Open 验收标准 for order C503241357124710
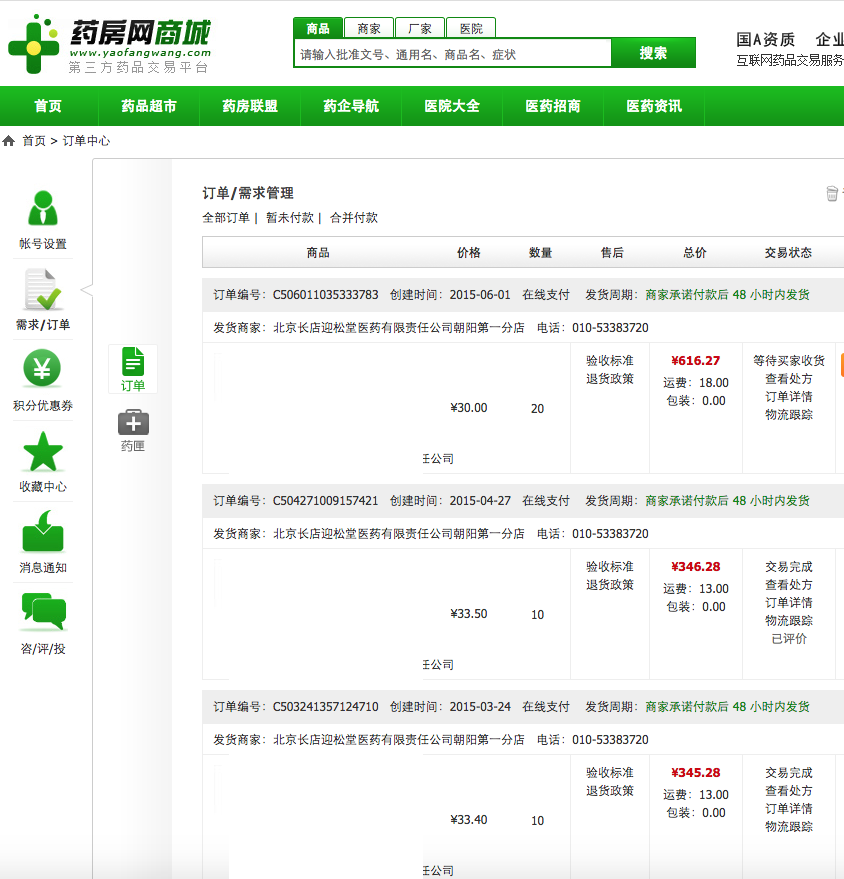 click(x=610, y=772)
